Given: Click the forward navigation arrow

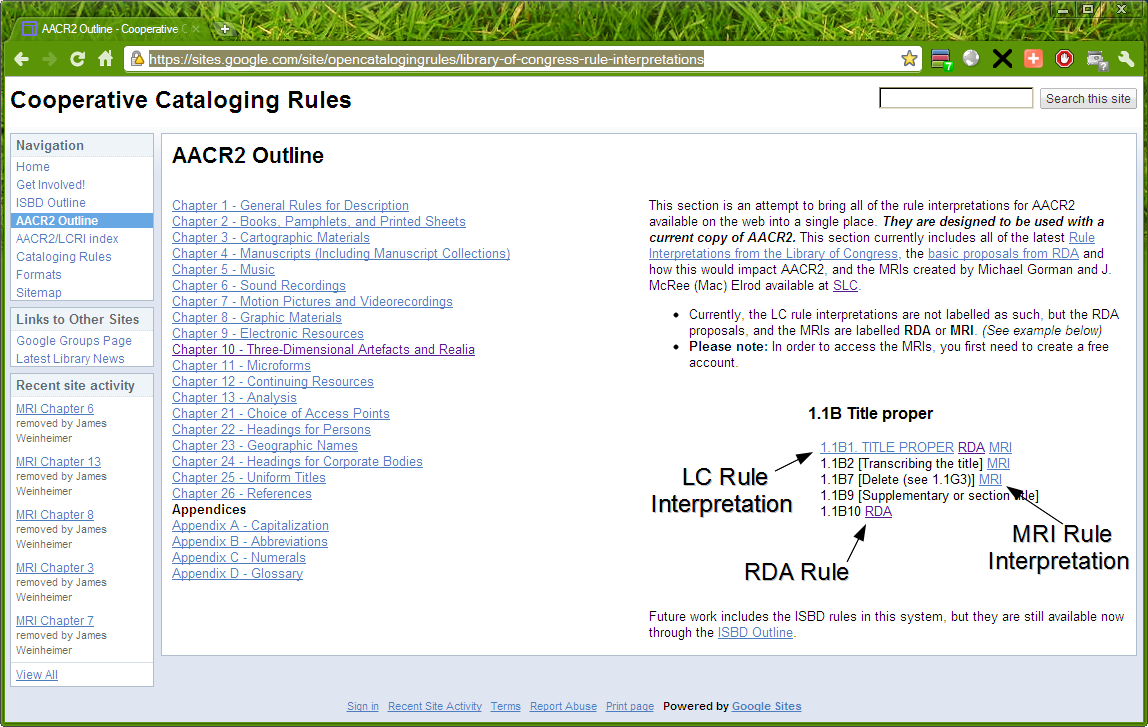Looking at the screenshot, I should [x=48, y=60].
